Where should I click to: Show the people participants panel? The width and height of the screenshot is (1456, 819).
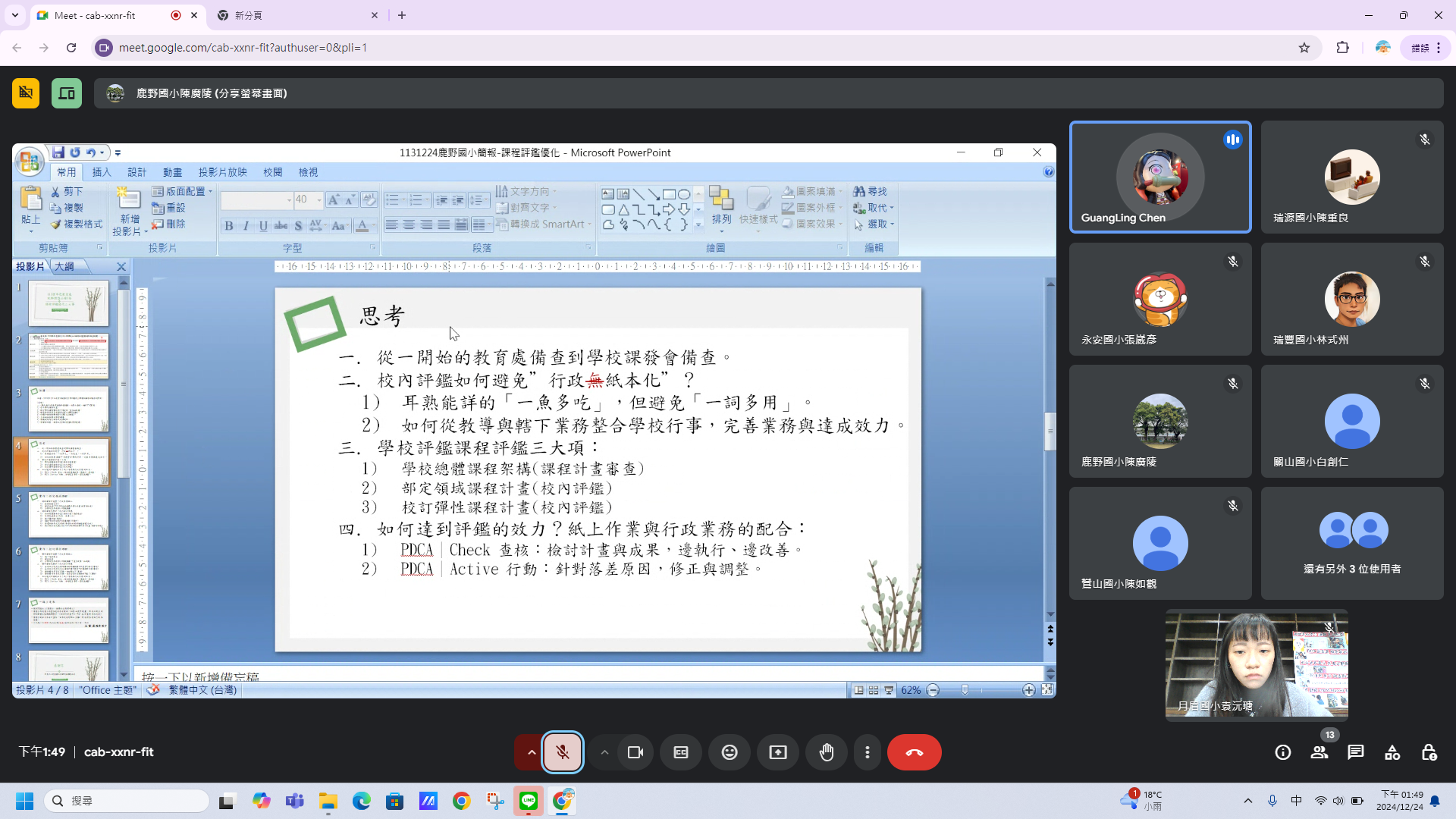click(x=1319, y=752)
